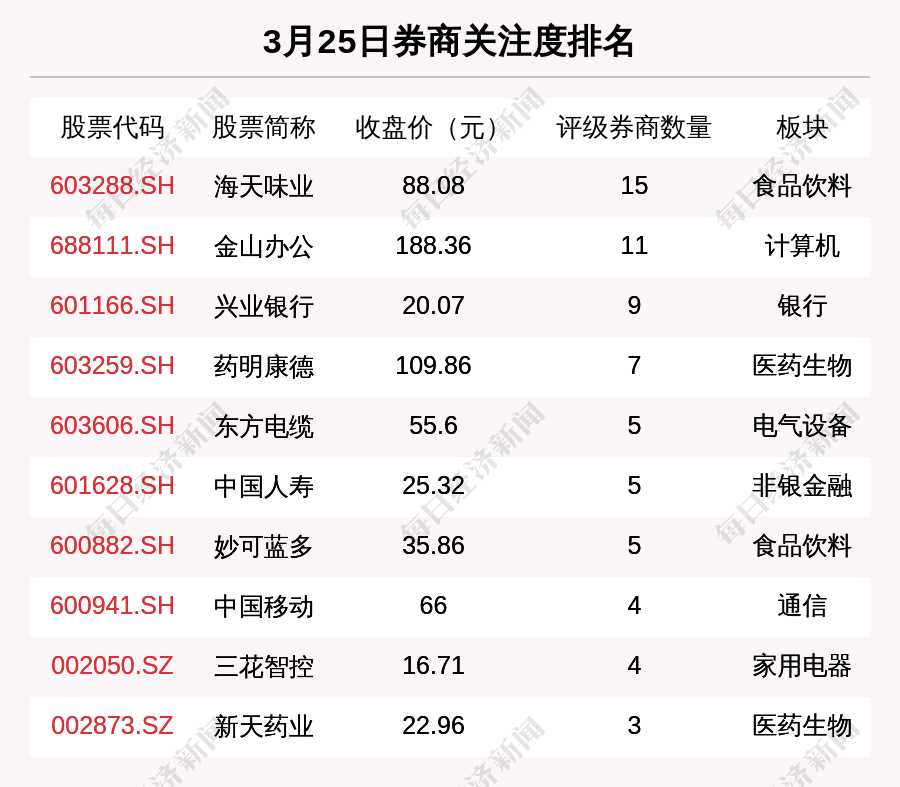
Task: Select the 股票代码 column header
Action: click(112, 127)
